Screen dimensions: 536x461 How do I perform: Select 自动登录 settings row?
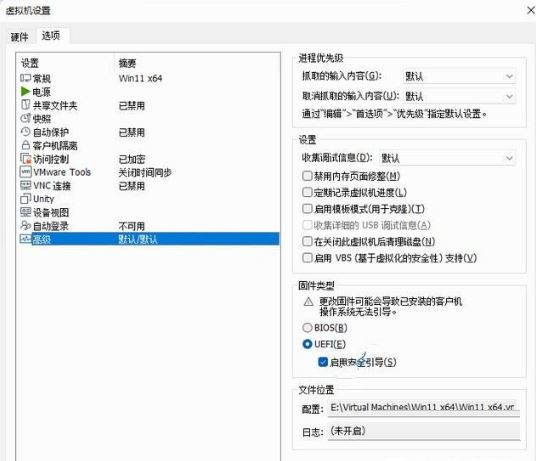coord(149,226)
